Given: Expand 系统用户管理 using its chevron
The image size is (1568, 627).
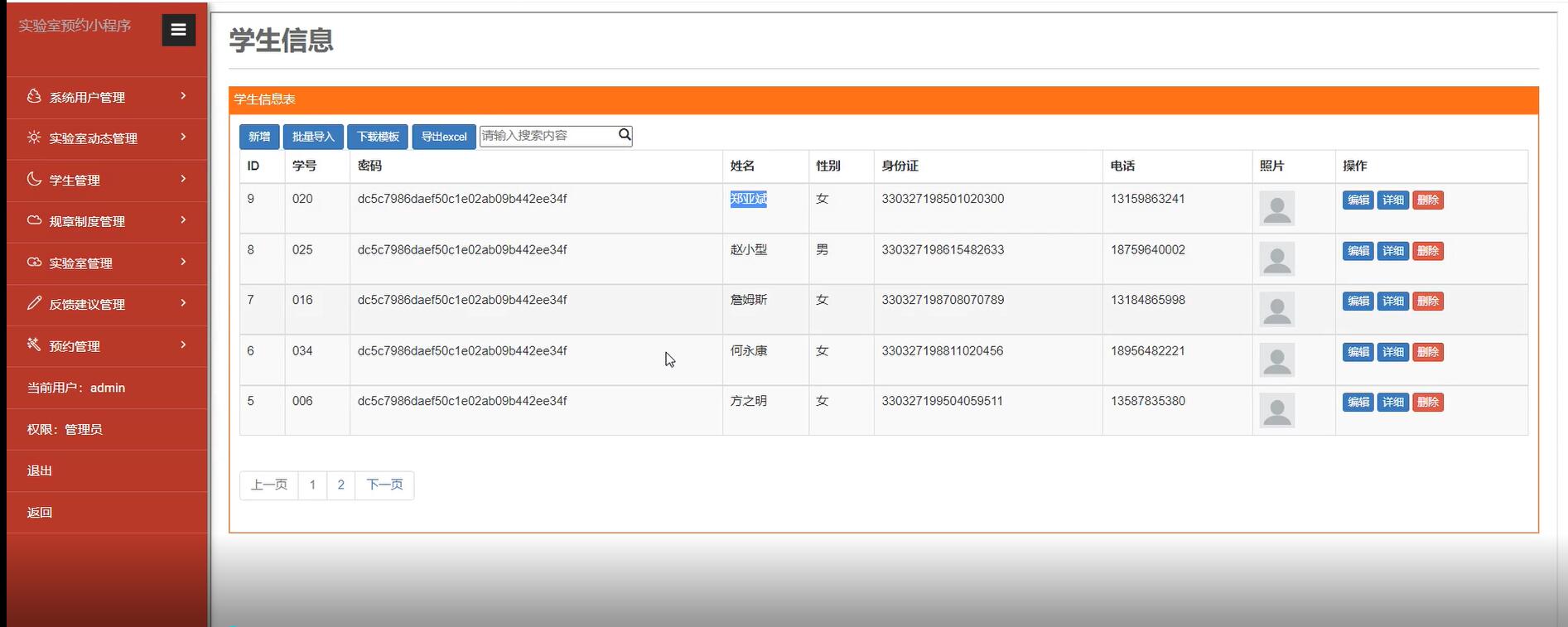Looking at the screenshot, I should [183, 96].
